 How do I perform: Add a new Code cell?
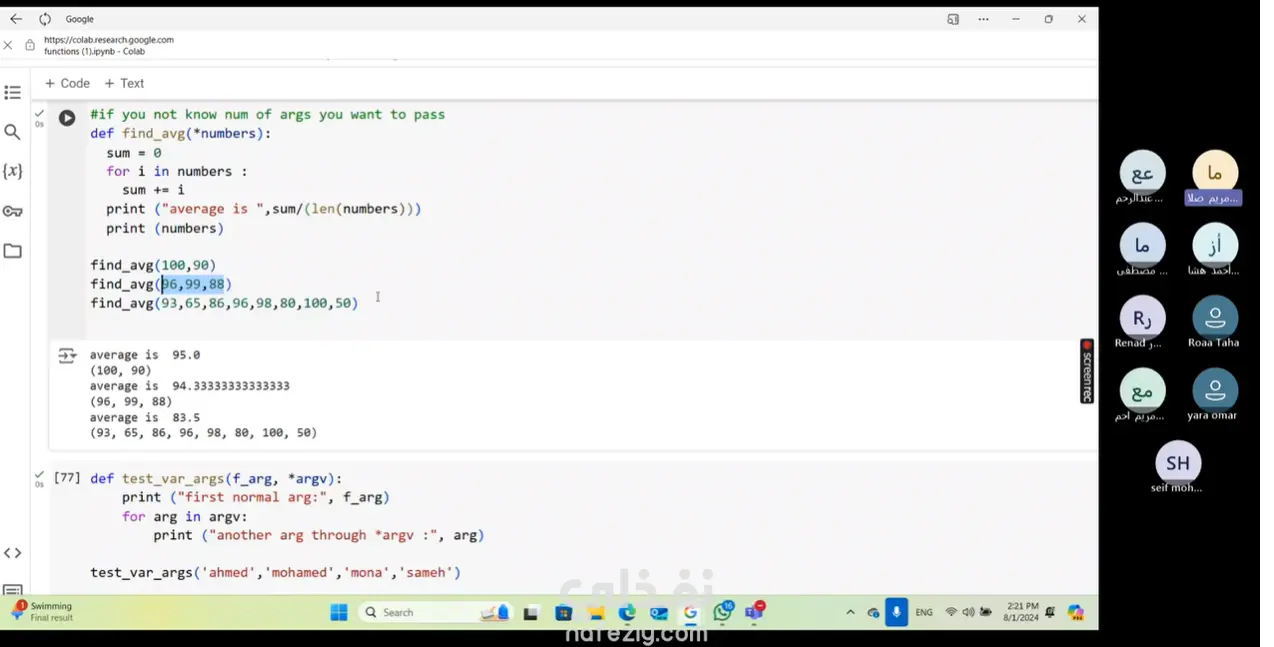tap(67, 84)
